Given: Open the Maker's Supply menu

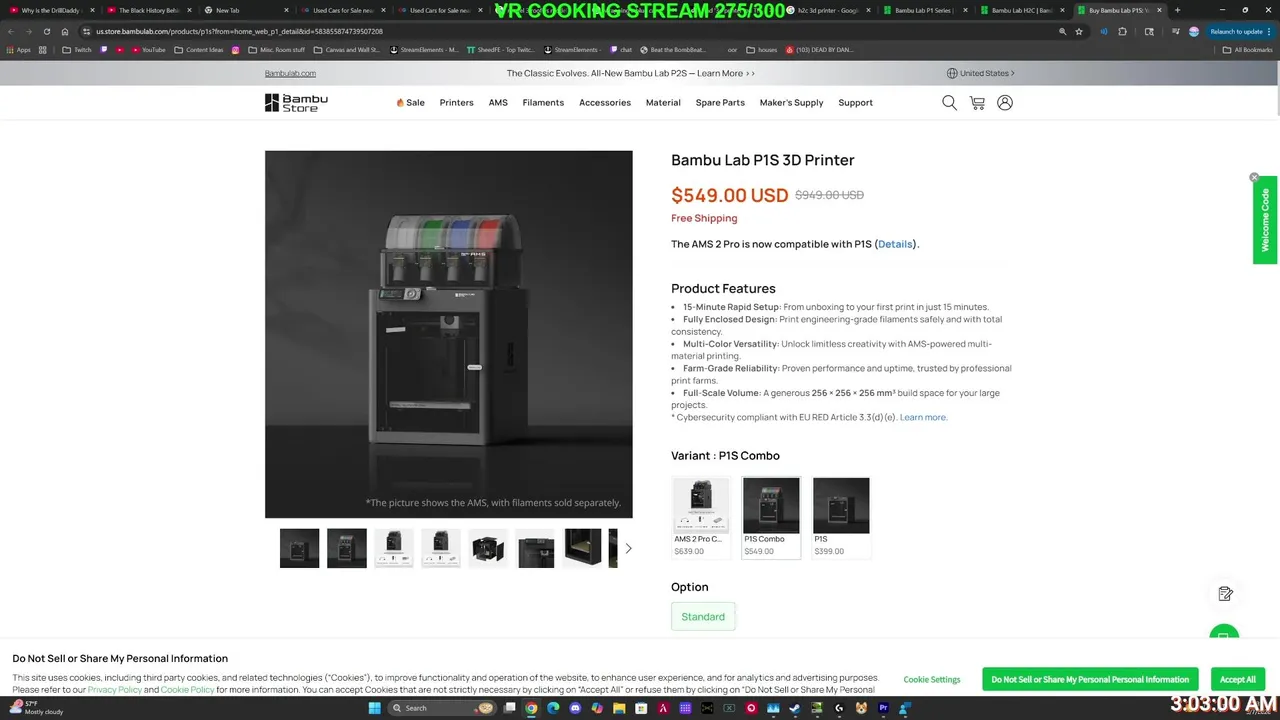Looking at the screenshot, I should pyautogui.click(x=792, y=102).
